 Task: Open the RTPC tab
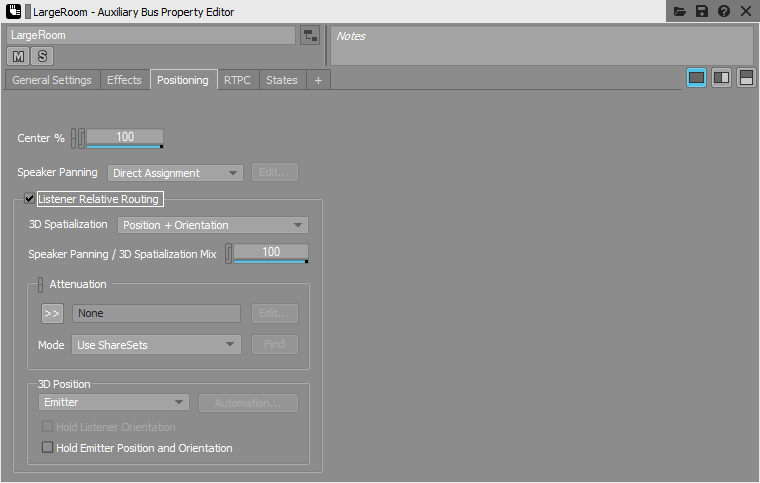238,80
